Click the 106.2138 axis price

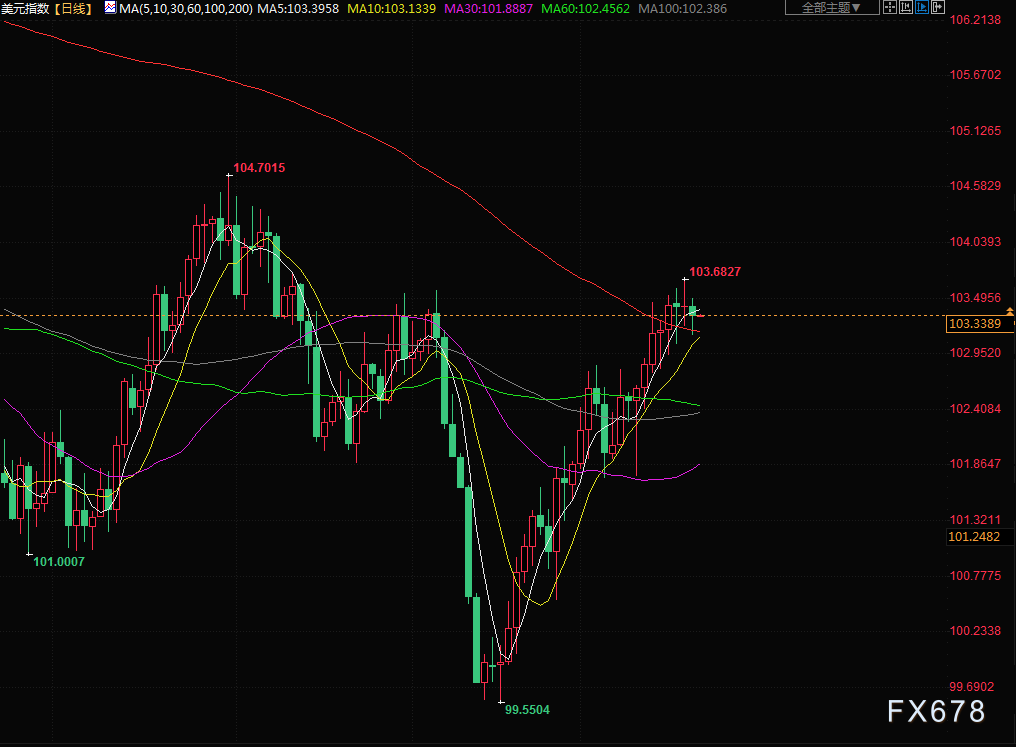[x=975, y=19]
